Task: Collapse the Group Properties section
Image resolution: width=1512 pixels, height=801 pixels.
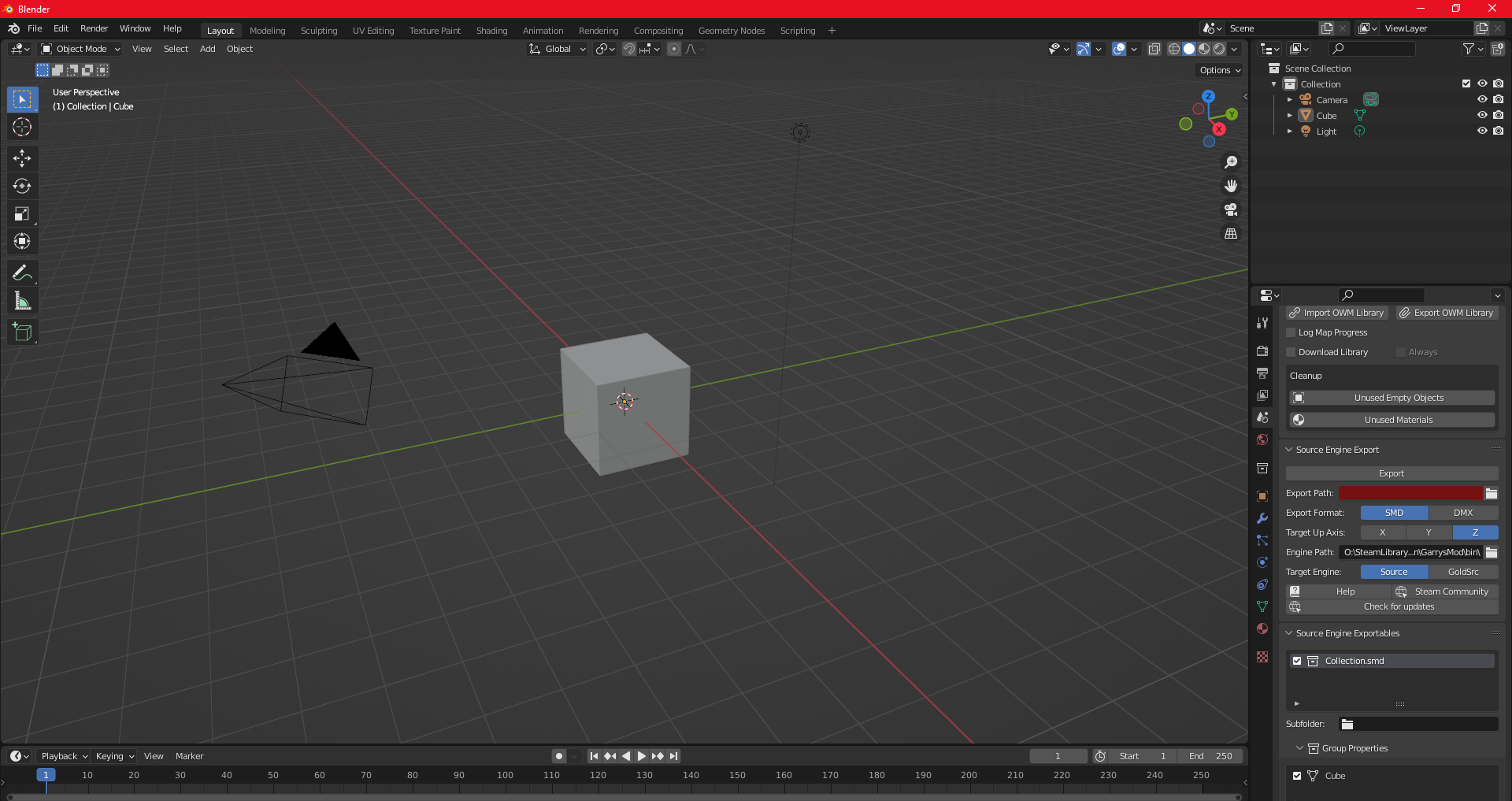Action: [1299, 748]
